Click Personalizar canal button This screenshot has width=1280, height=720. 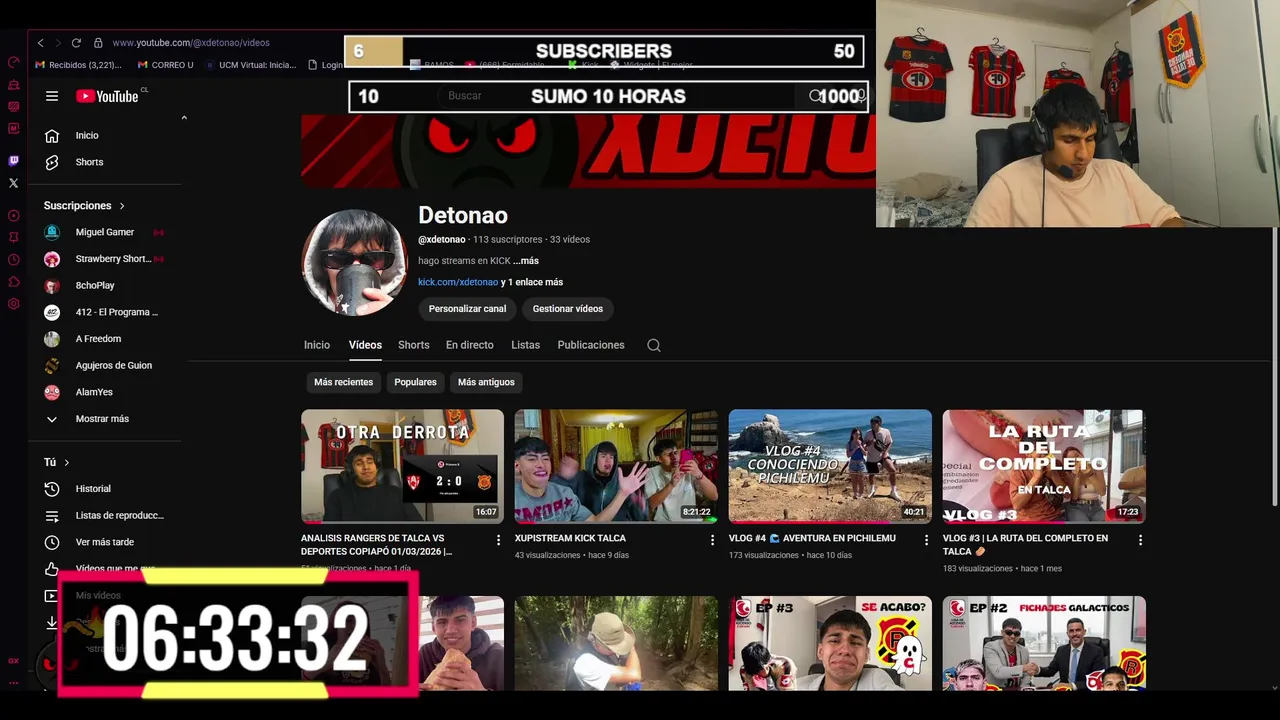[x=467, y=309]
